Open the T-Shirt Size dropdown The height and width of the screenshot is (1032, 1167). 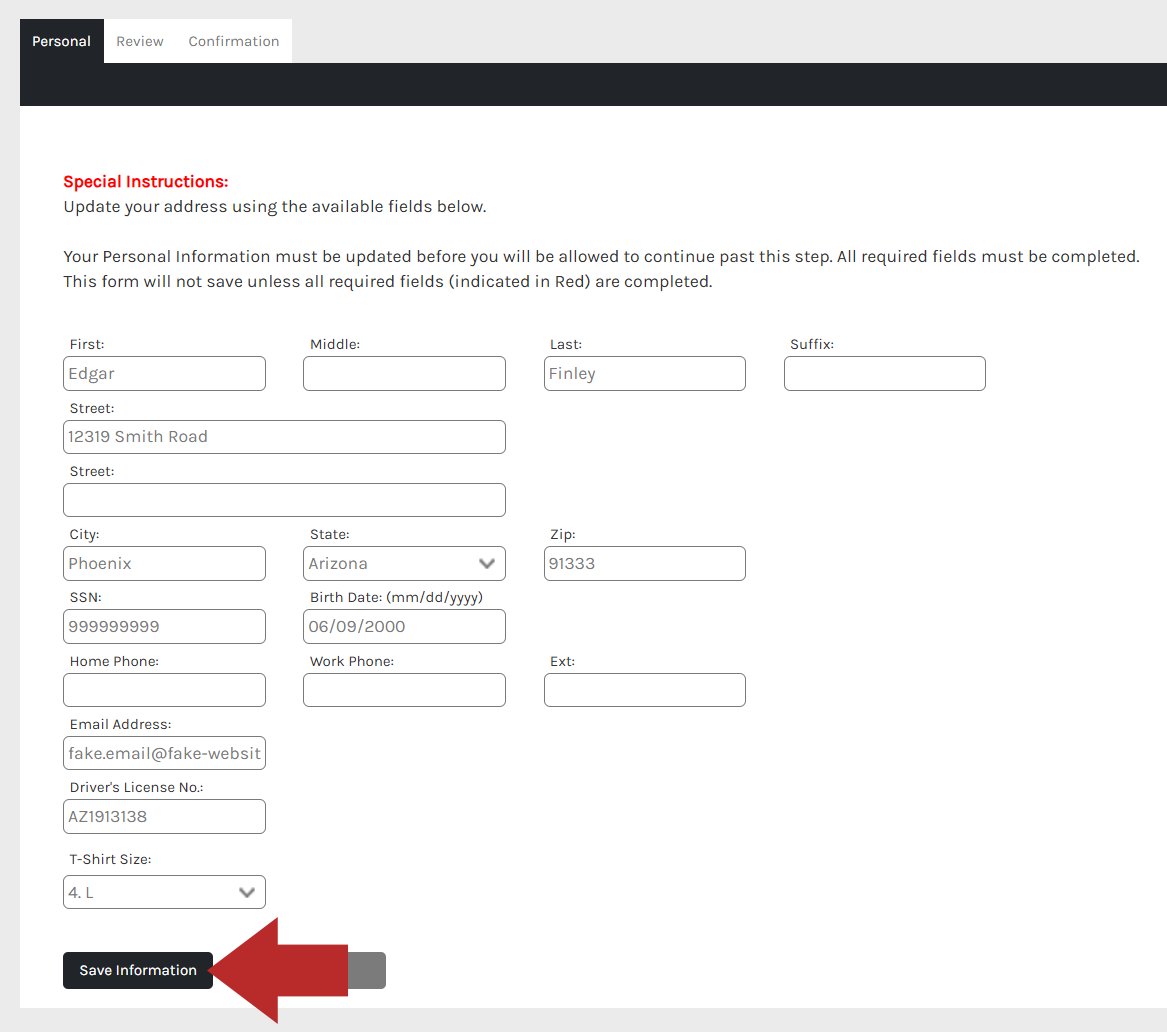coord(164,892)
